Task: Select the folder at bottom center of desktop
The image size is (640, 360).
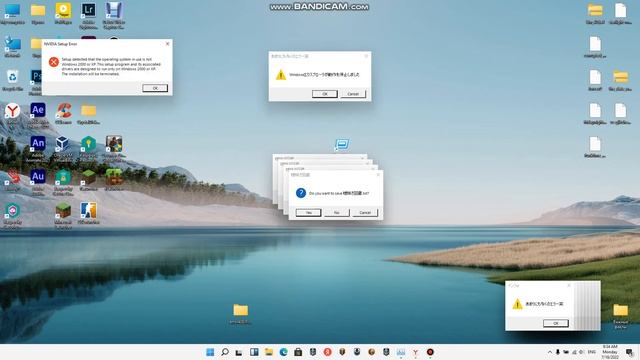Action: tap(240, 310)
